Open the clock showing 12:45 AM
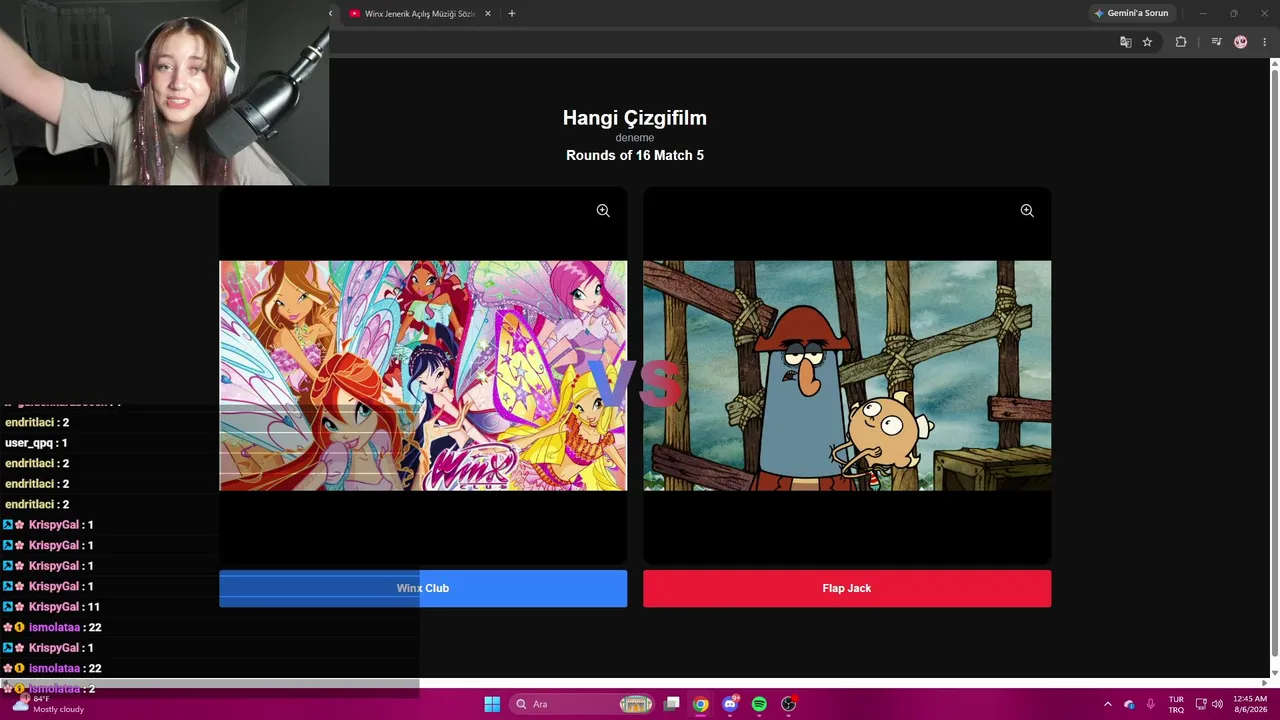 click(x=1250, y=704)
